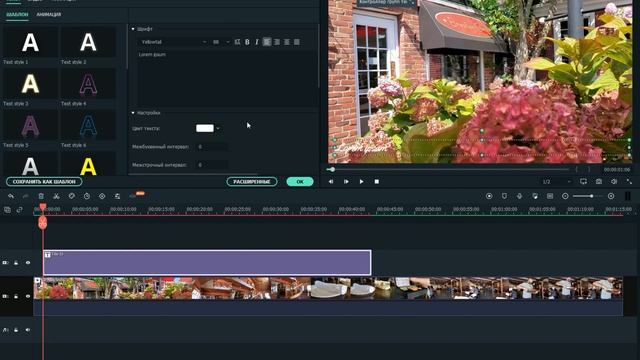Click the preview volume speaker icon
The image size is (640, 360).
point(614,182)
